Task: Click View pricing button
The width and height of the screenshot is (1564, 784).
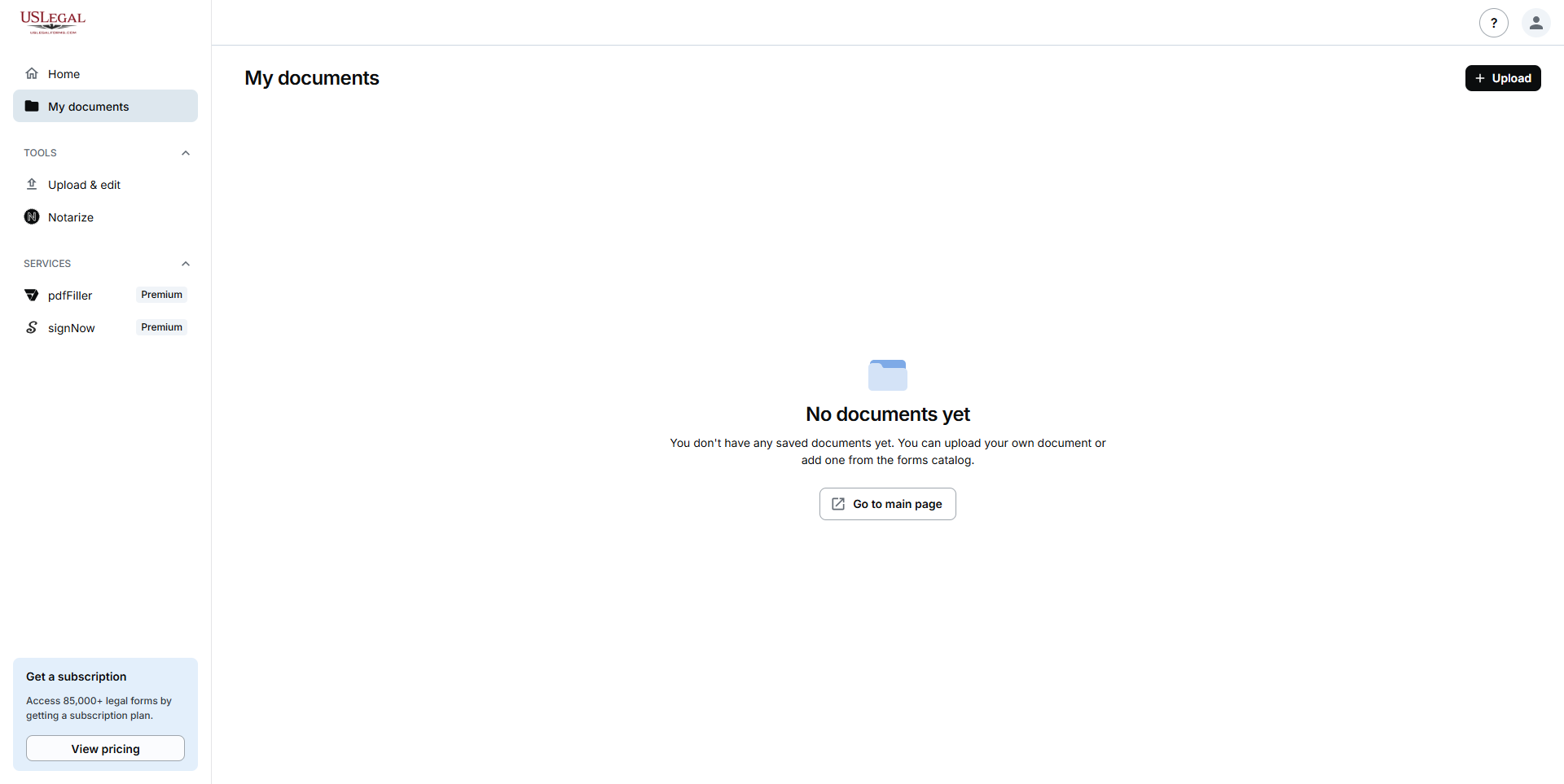Action: 105,749
